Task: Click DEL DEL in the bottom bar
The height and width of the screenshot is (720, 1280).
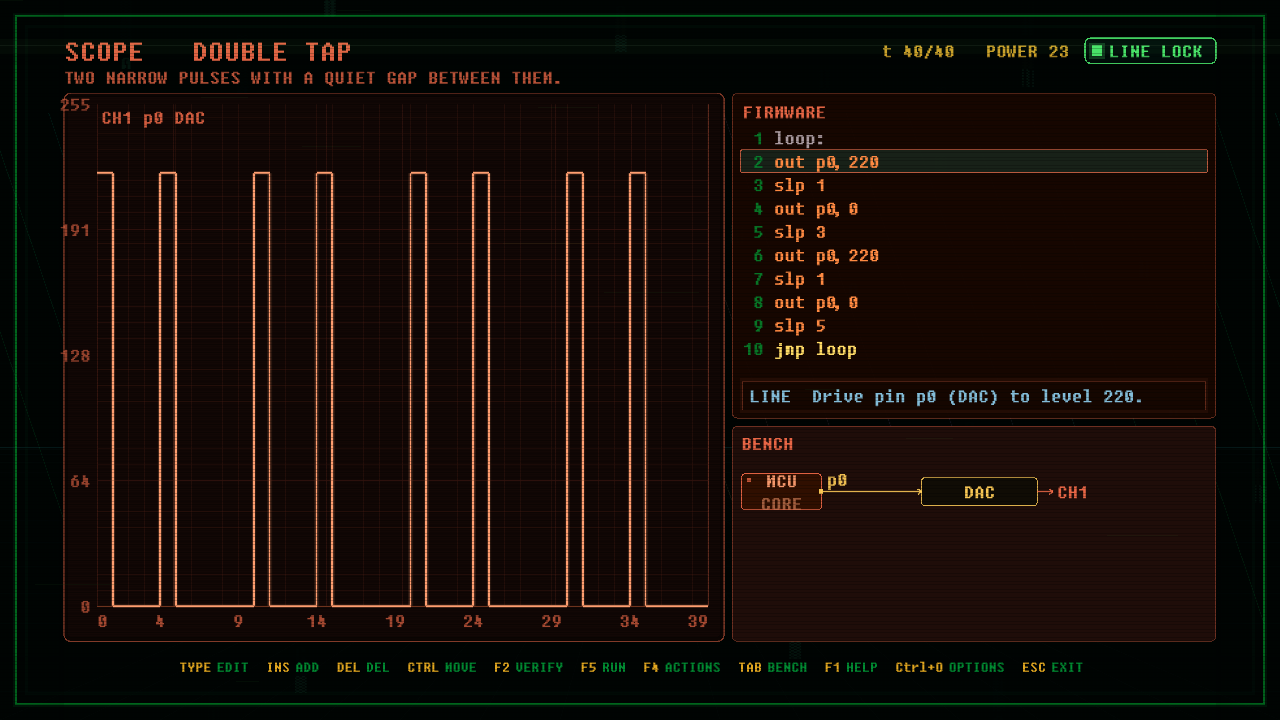Action: [x=363, y=667]
